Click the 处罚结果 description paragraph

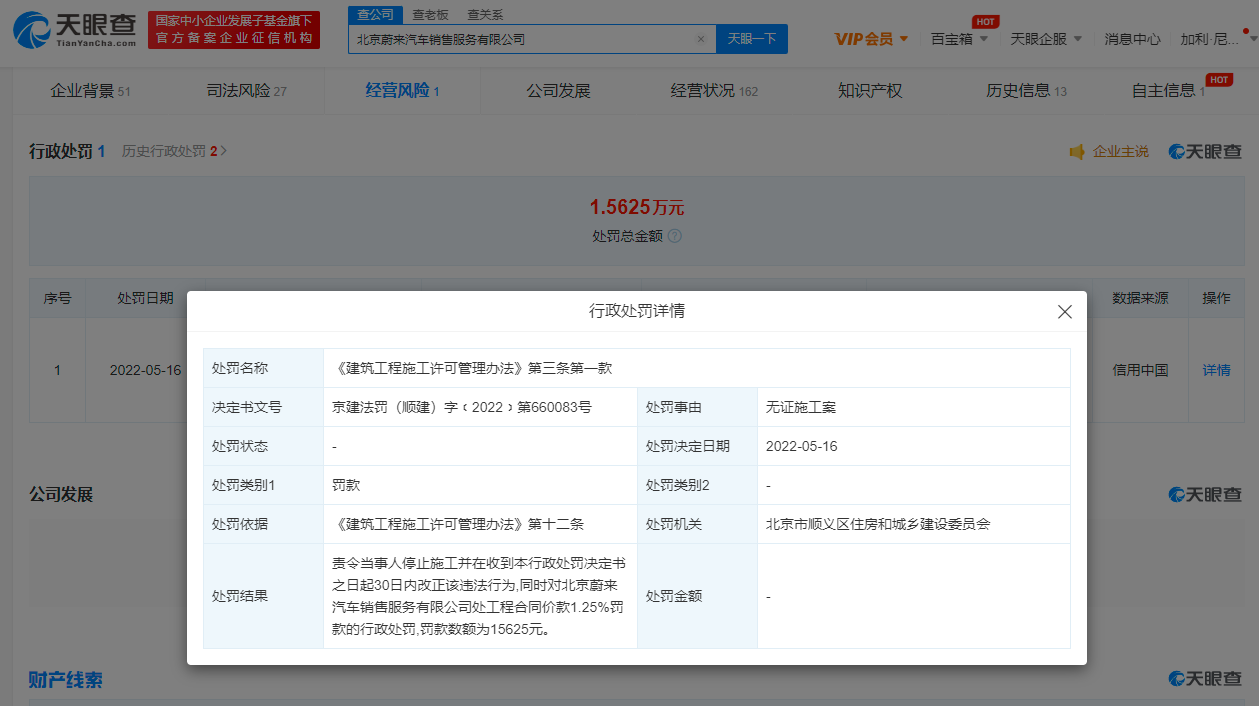(480, 596)
